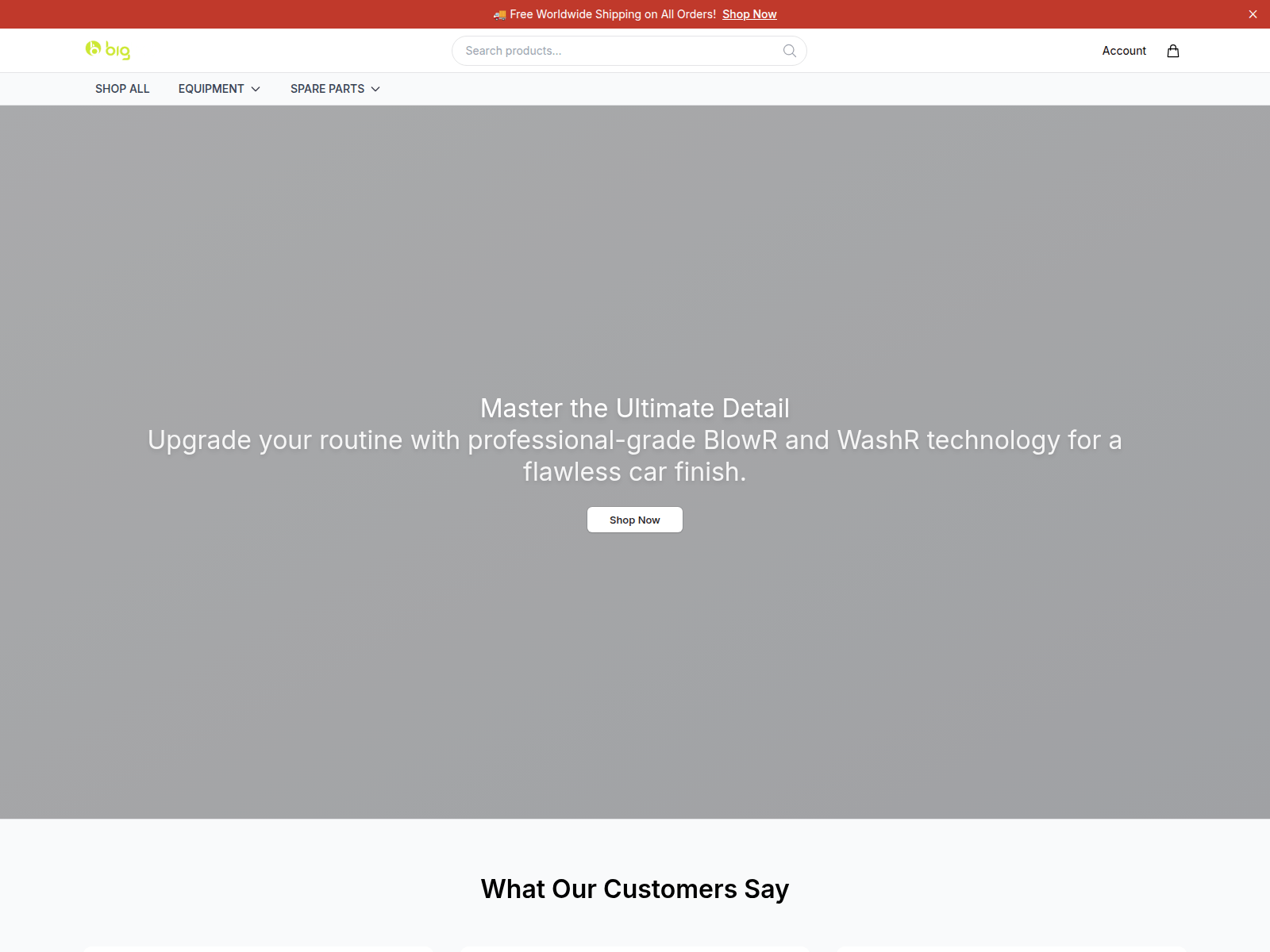Image resolution: width=1270 pixels, height=952 pixels.
Task: Click the 'Master the Ultimate Detail' heading
Action: 635,409
